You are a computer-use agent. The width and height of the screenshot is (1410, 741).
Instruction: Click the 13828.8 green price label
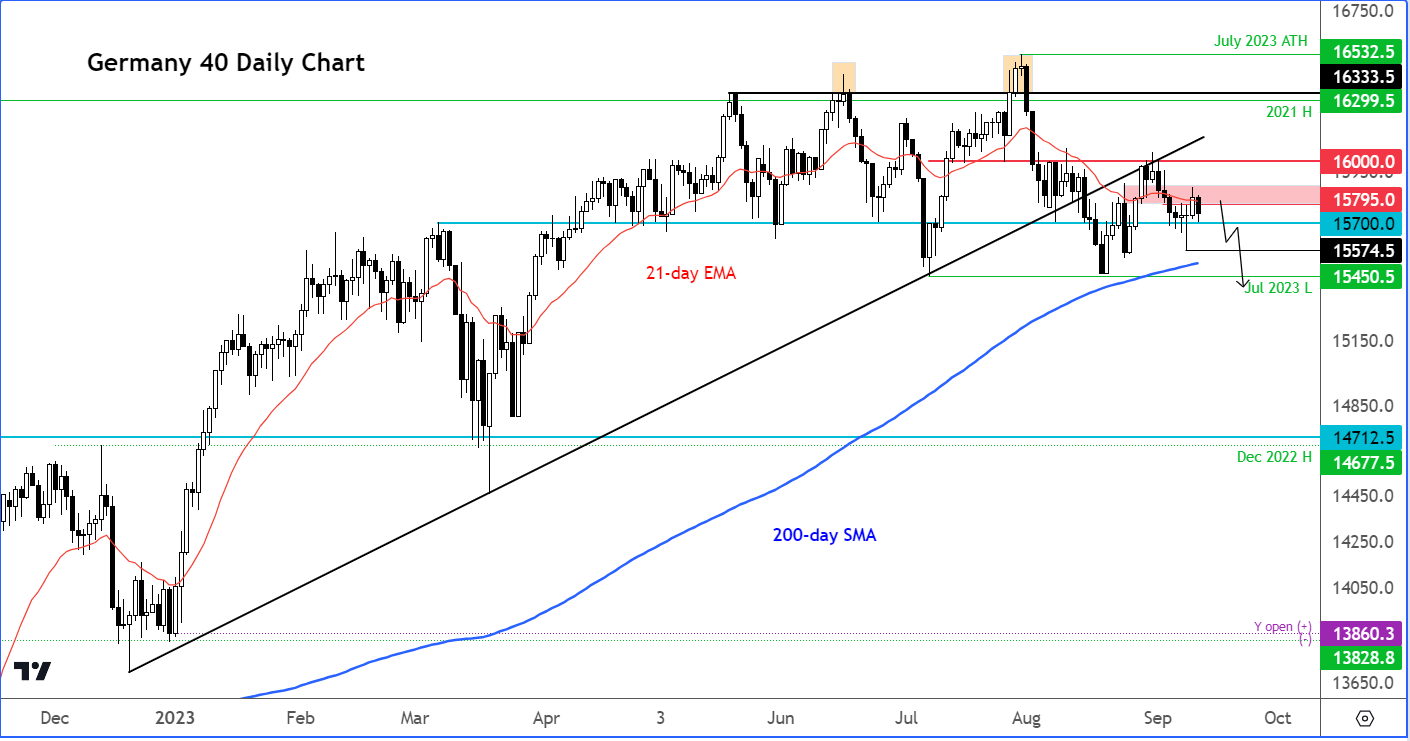pyautogui.click(x=1363, y=657)
